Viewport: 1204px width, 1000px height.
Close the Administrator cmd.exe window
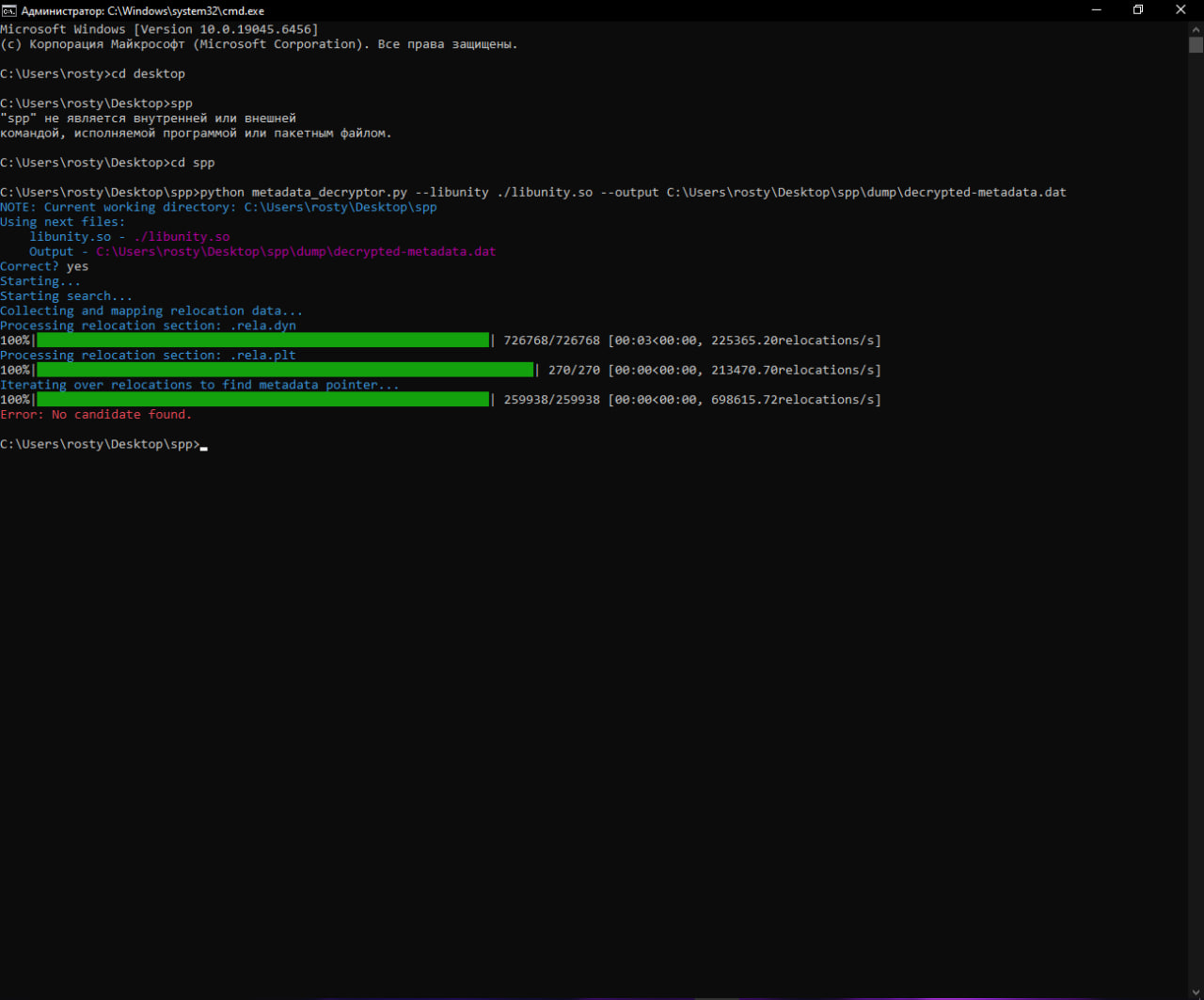point(1180,10)
